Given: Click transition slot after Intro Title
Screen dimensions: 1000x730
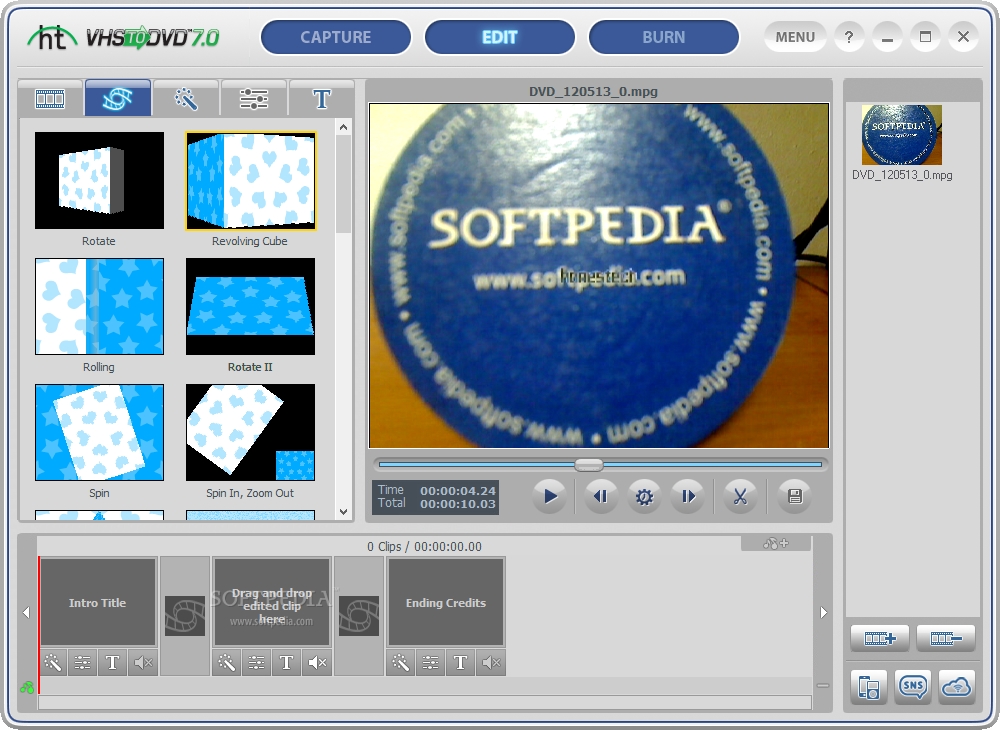Looking at the screenshot, I should pos(185,616).
